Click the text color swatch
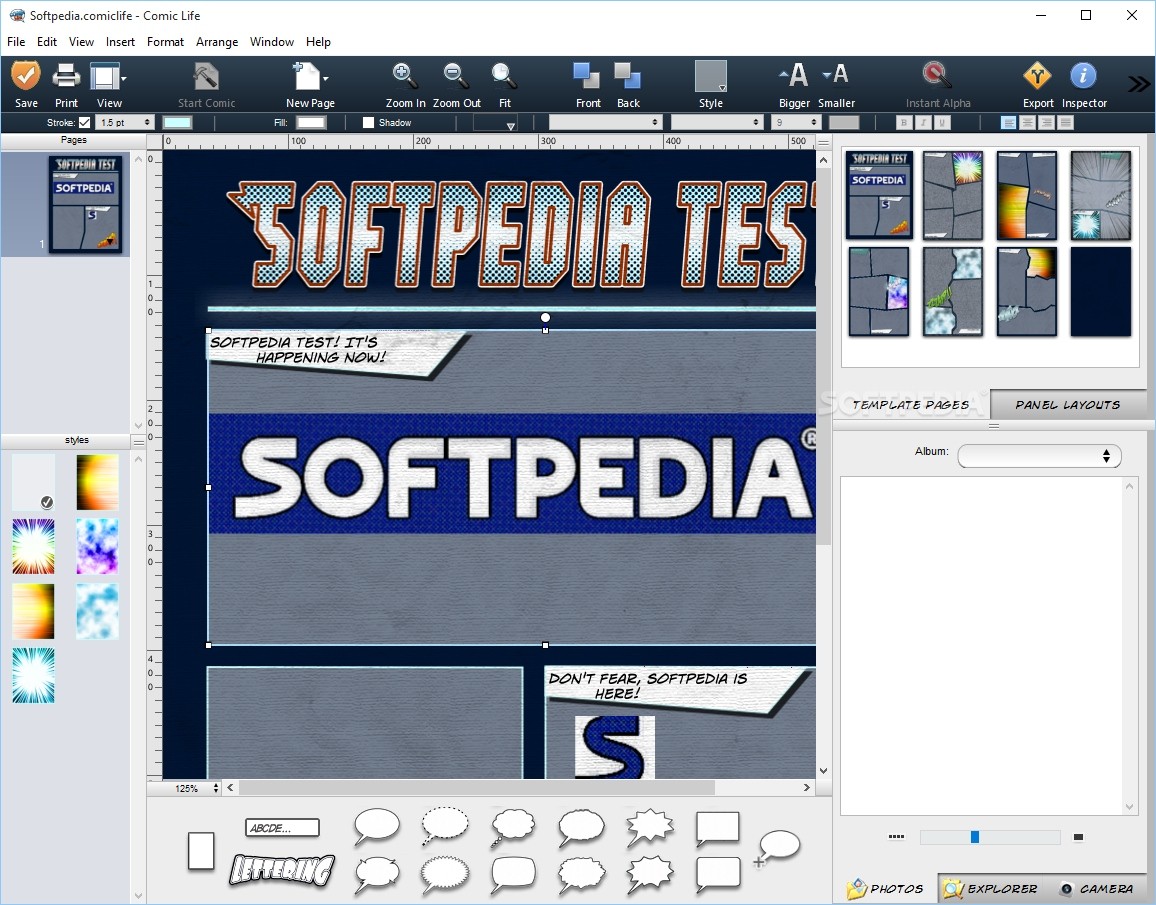1156x905 pixels. point(844,122)
